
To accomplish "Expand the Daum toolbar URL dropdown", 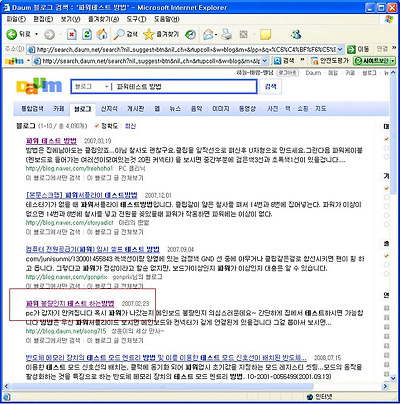I will pyautogui.click(x=265, y=61).
